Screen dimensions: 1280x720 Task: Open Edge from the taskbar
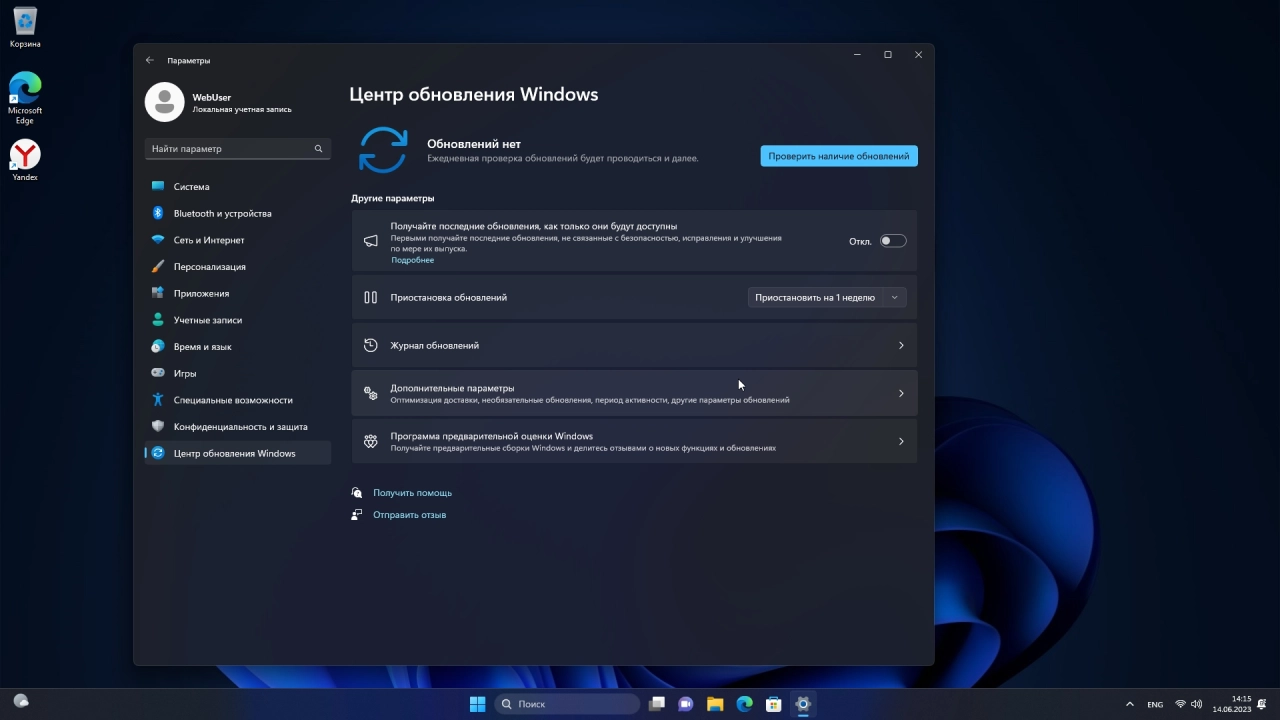744,704
